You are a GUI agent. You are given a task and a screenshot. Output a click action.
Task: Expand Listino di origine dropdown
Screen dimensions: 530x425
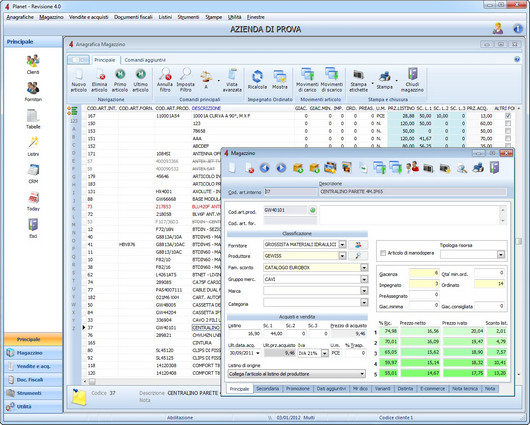pos(362,374)
